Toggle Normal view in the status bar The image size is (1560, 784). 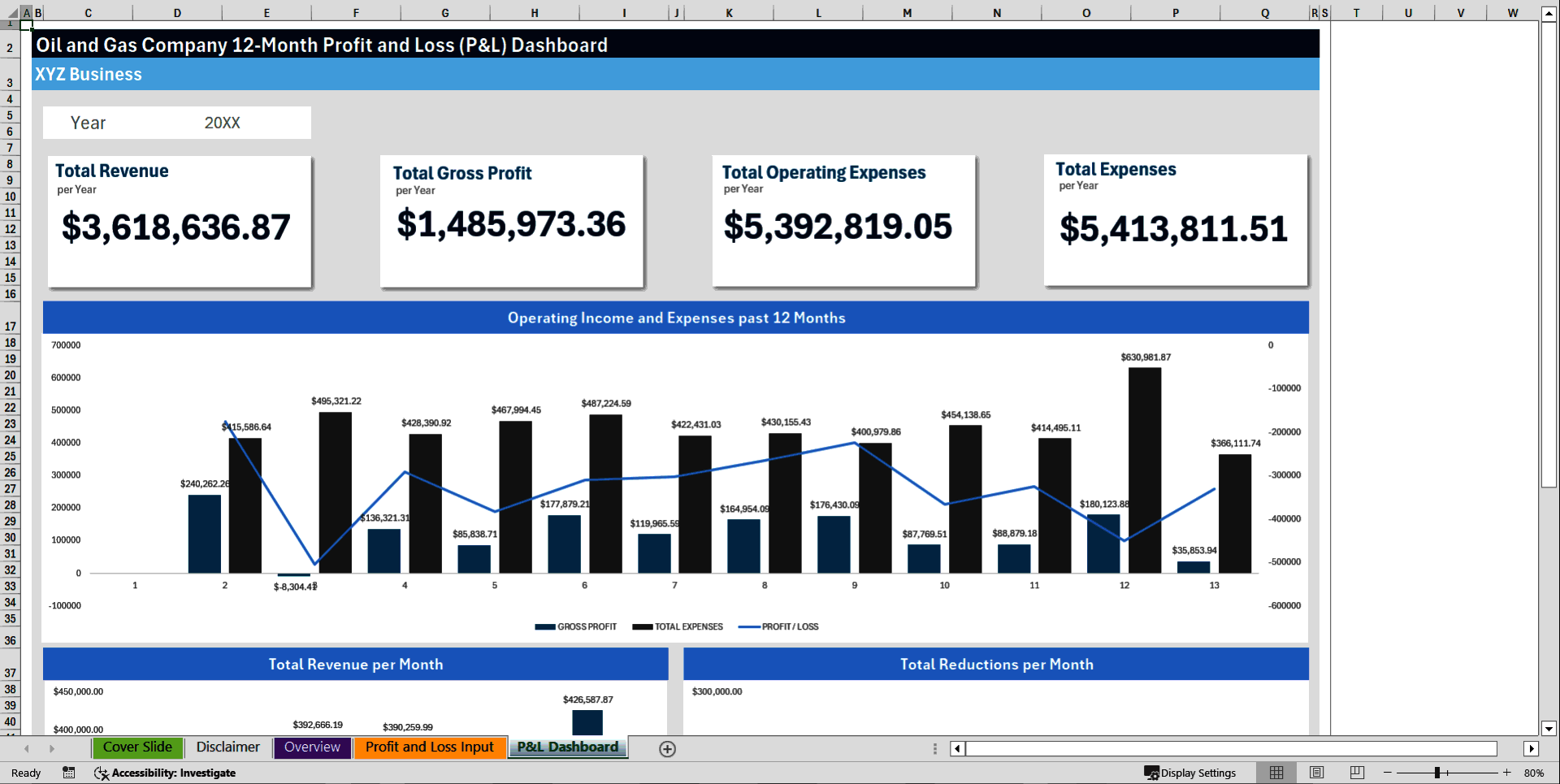(x=1276, y=772)
